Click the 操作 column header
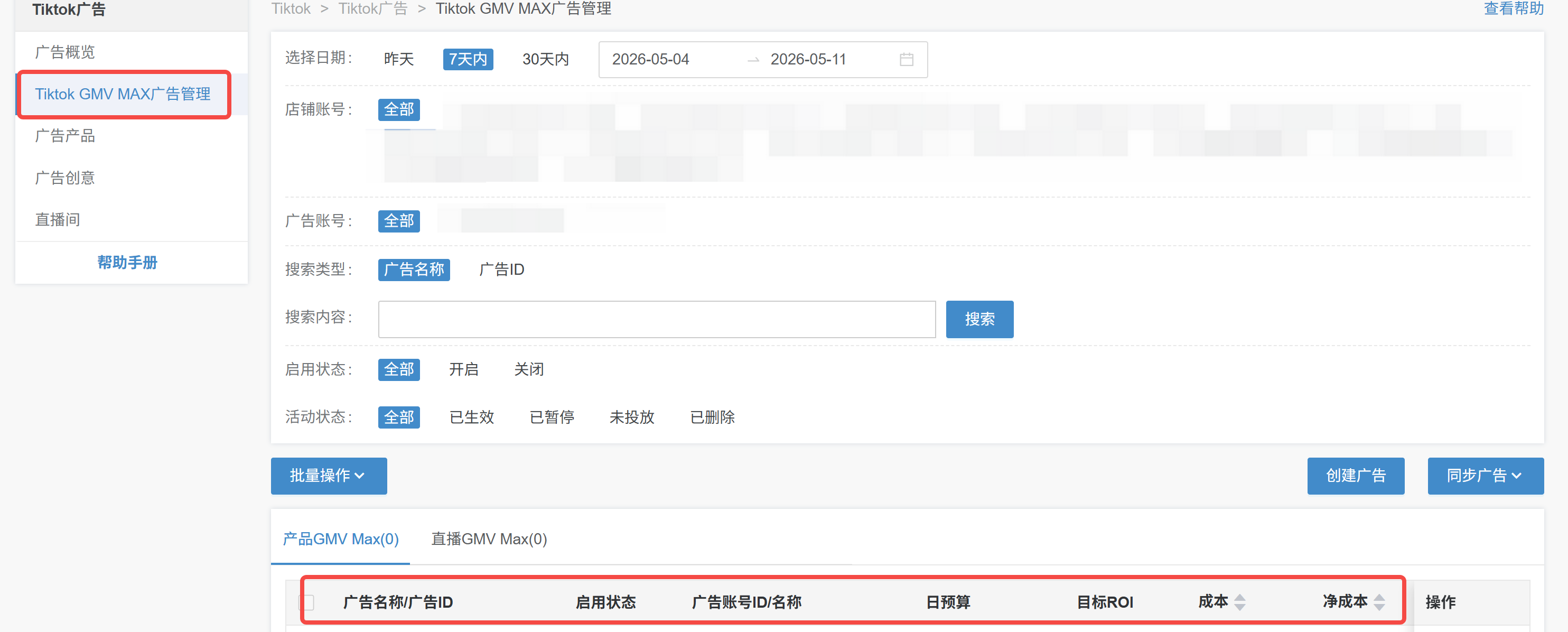Image resolution: width=1568 pixels, height=632 pixels. click(1440, 602)
